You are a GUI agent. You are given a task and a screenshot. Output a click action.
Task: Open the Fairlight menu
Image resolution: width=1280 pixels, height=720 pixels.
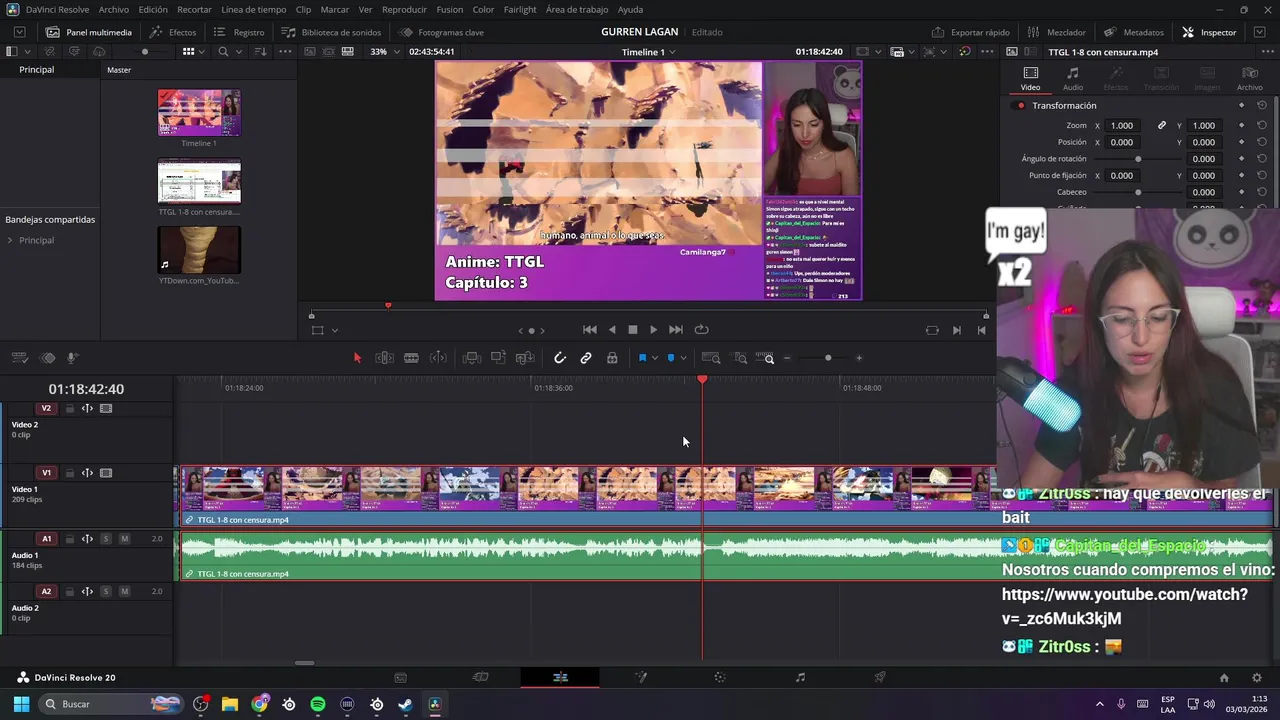point(520,9)
